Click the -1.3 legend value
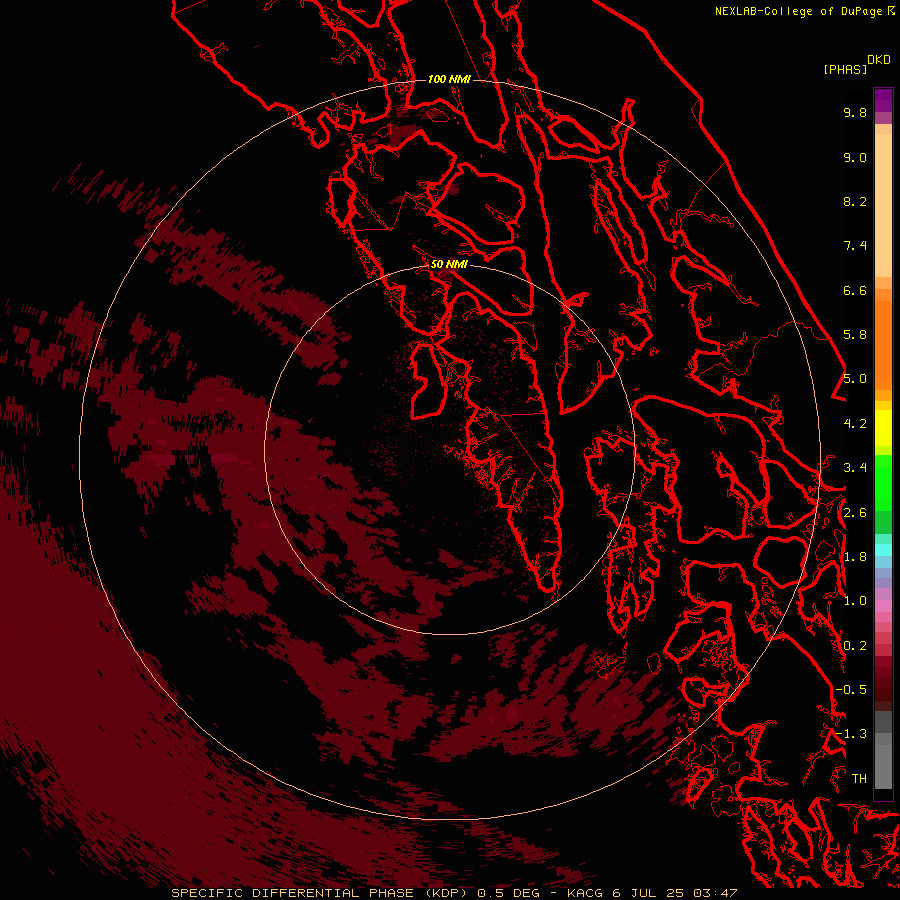The height and width of the screenshot is (900, 900). point(851,734)
